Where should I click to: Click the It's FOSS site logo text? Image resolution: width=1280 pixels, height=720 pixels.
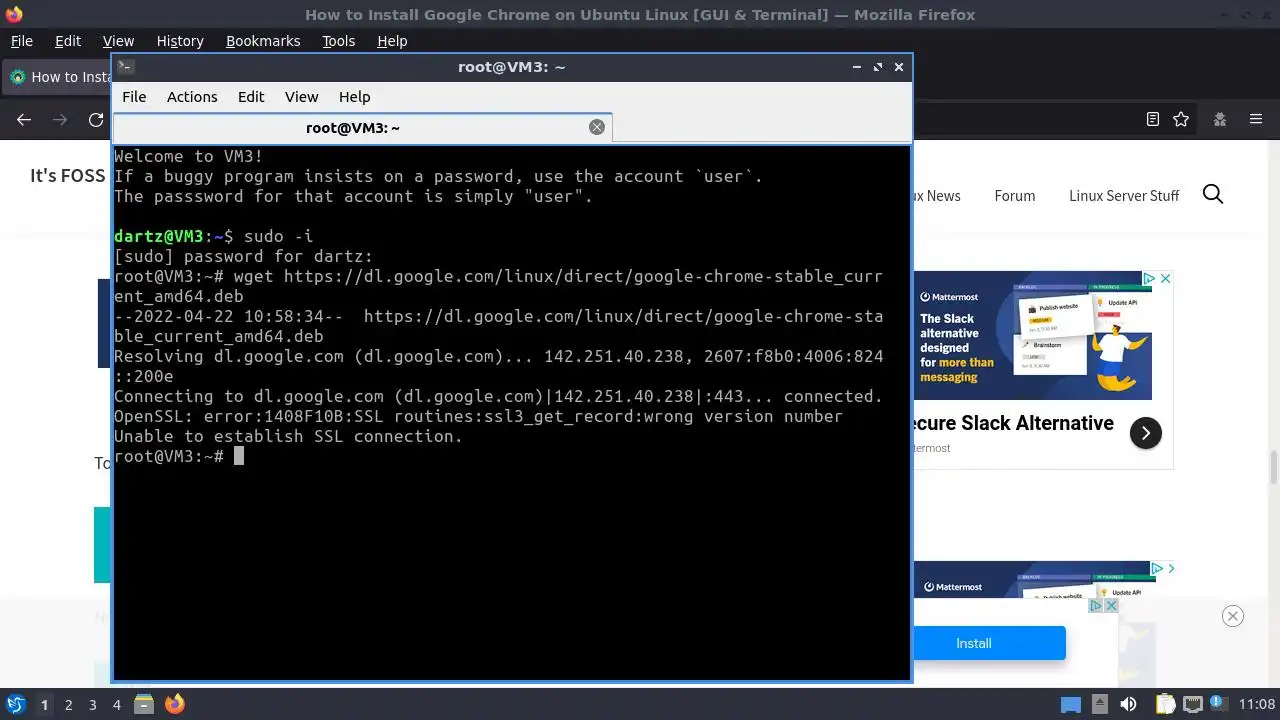[x=67, y=175]
